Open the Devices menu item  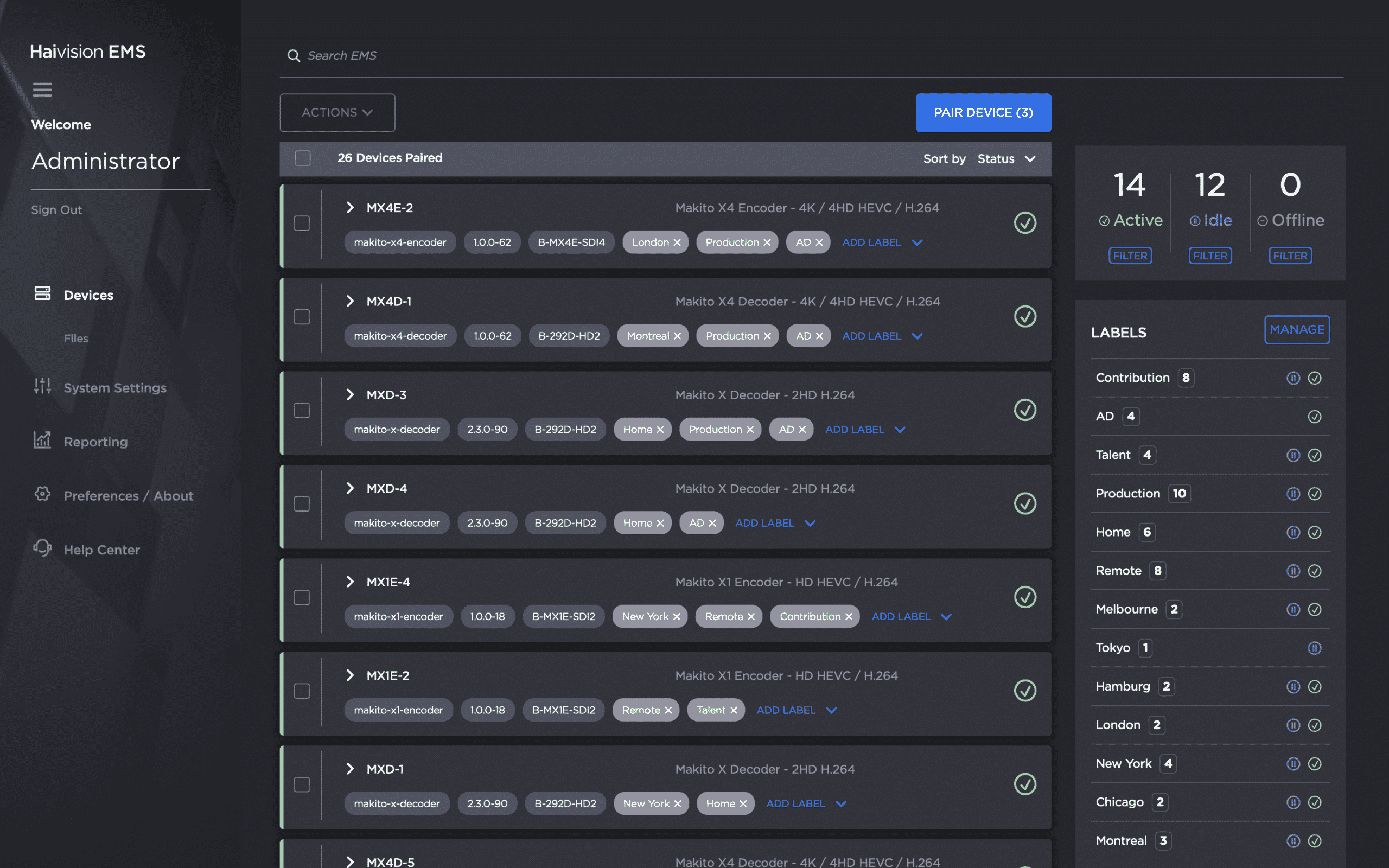click(88, 296)
